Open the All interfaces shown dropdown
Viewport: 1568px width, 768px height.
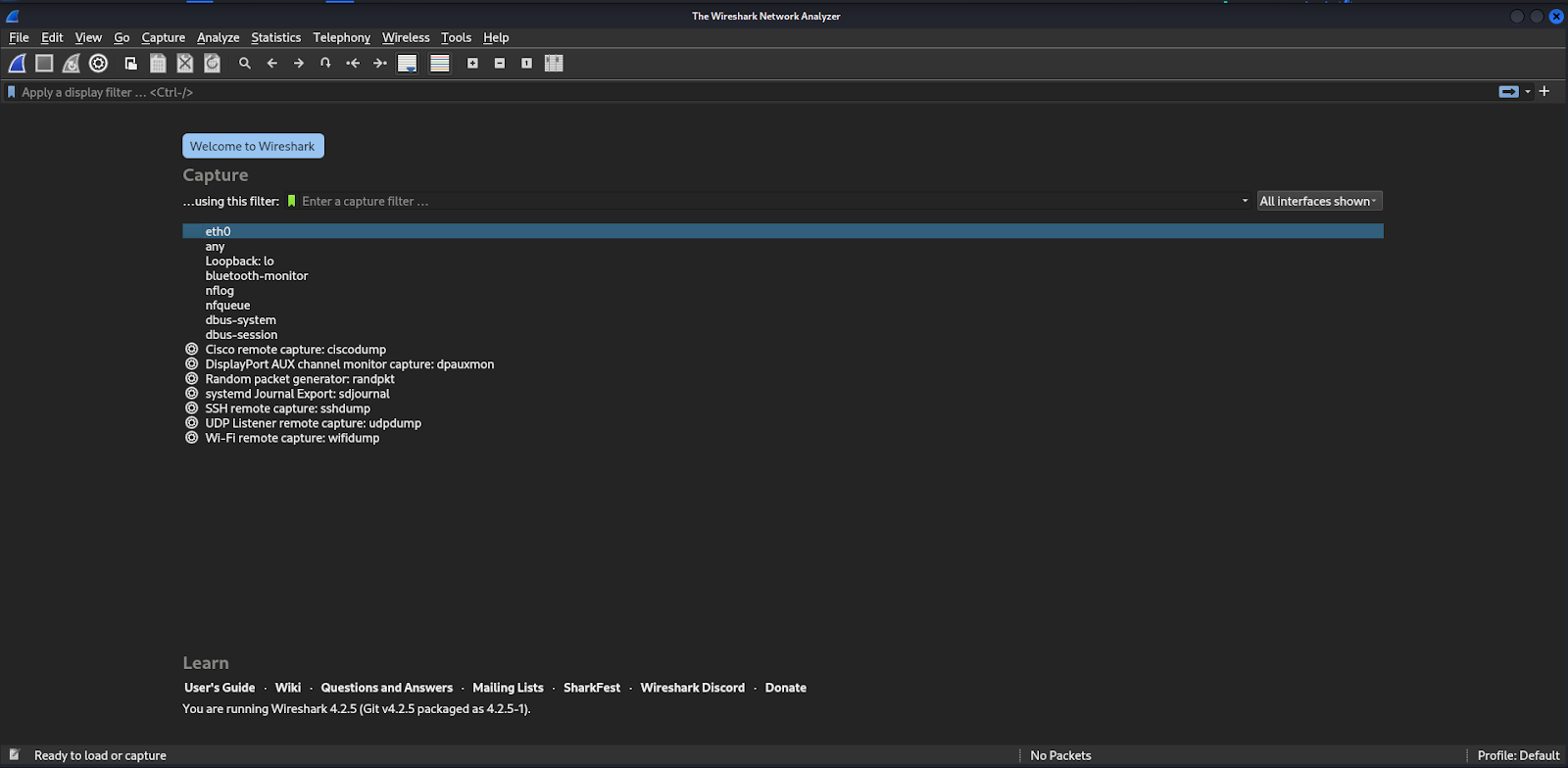1319,201
